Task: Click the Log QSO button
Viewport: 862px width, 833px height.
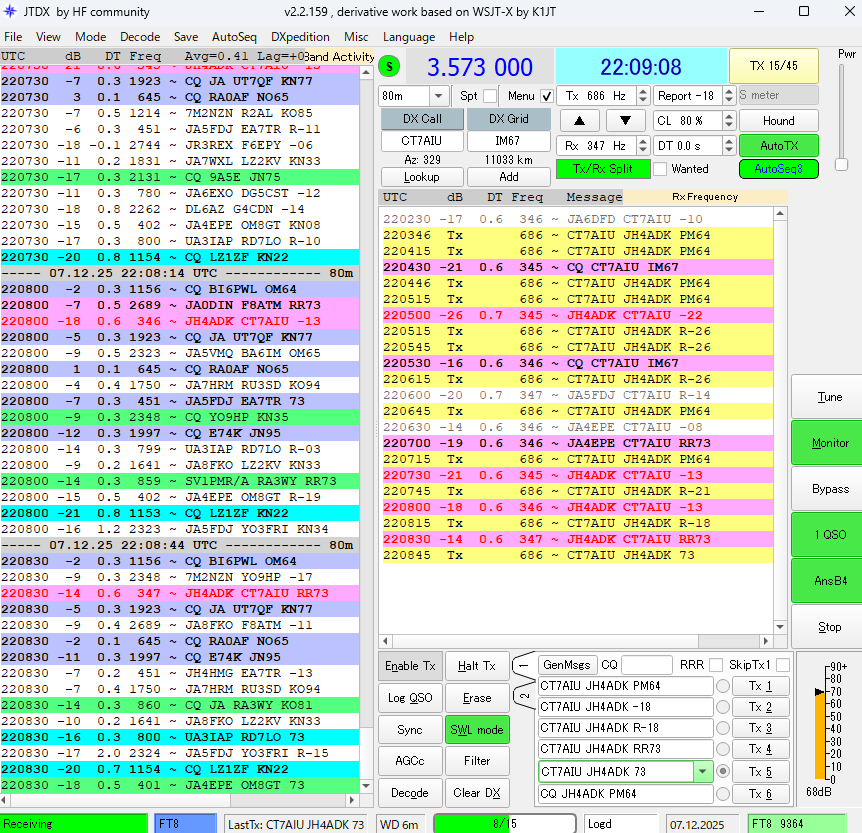Action: click(410, 697)
